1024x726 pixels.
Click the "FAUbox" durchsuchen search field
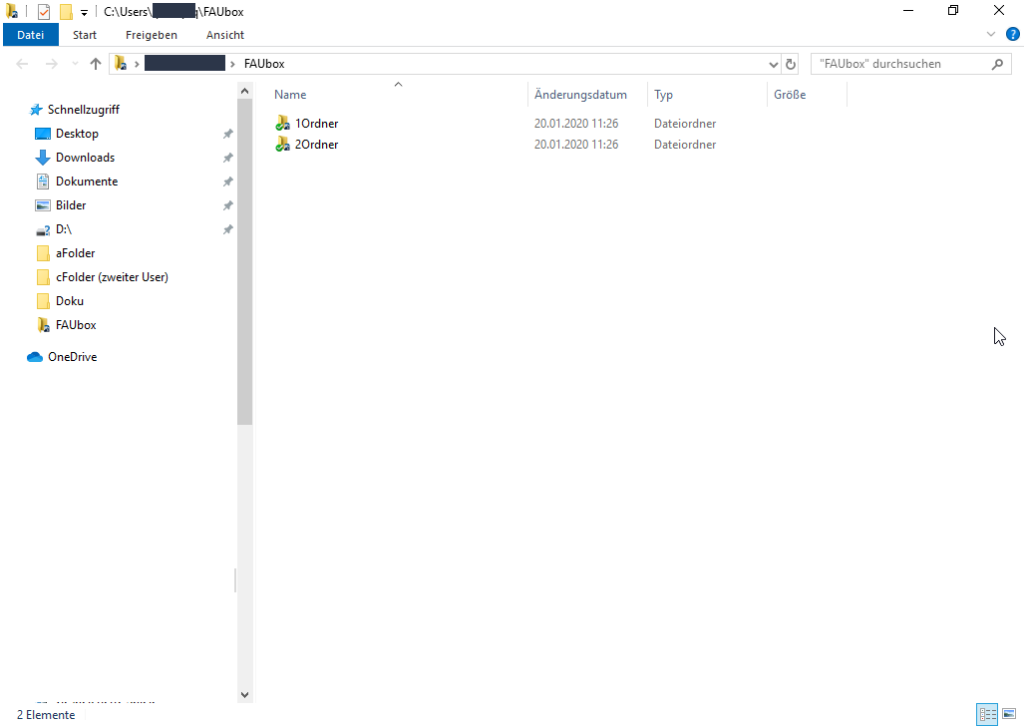pos(900,64)
